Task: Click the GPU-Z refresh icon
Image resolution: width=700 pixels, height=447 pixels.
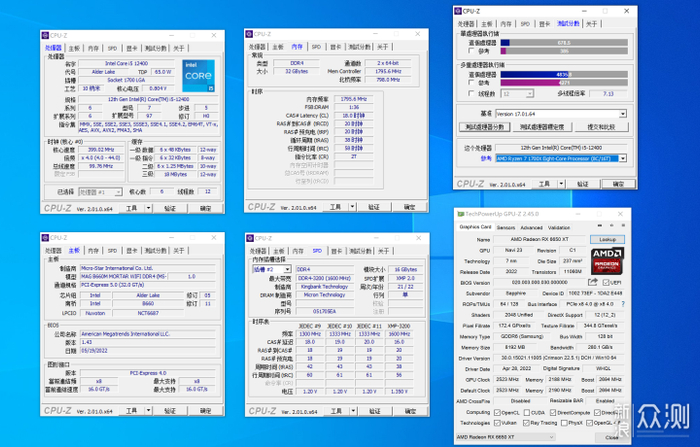Action: pos(612,226)
